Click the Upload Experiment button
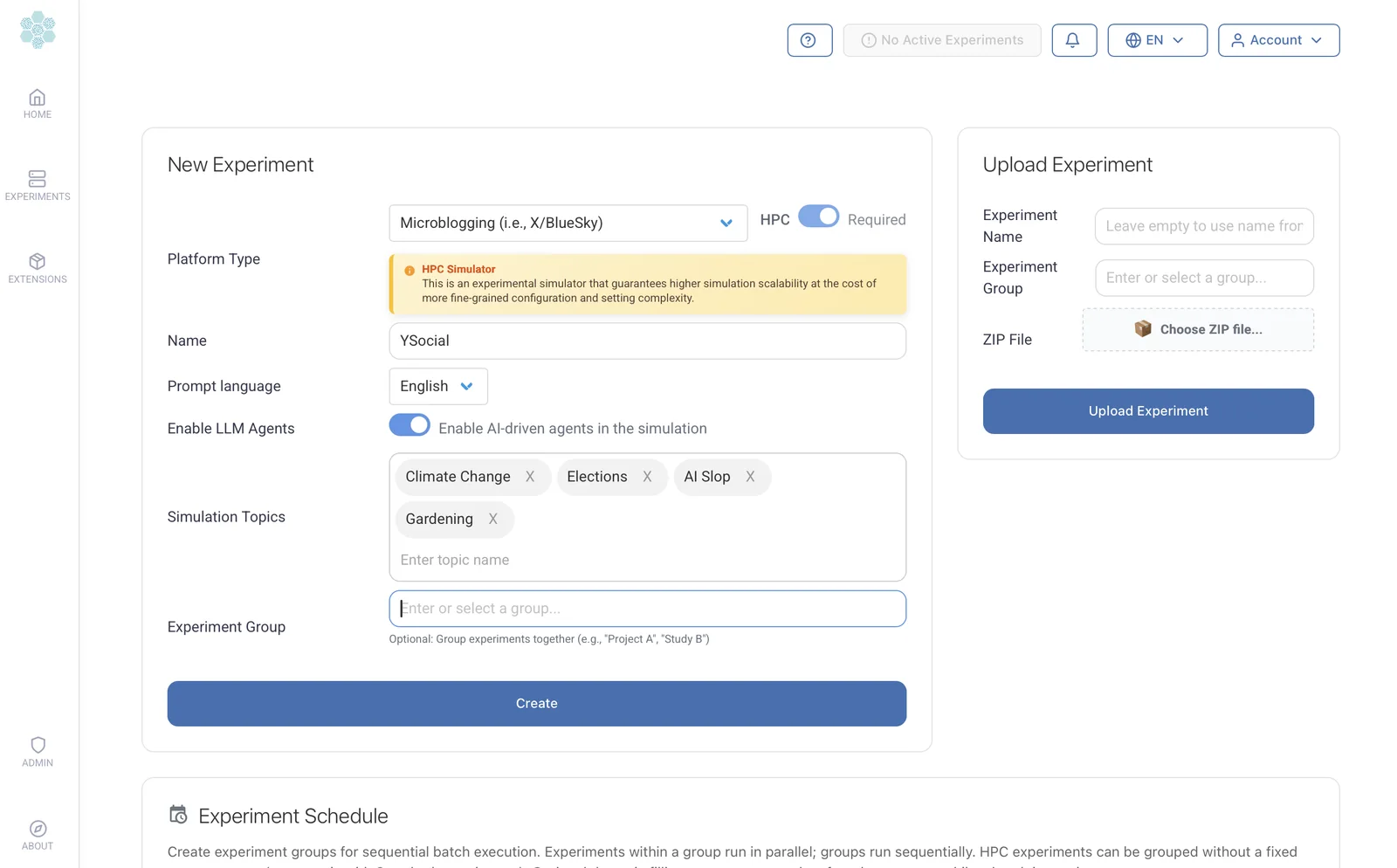The width and height of the screenshot is (1397, 868). tap(1148, 411)
